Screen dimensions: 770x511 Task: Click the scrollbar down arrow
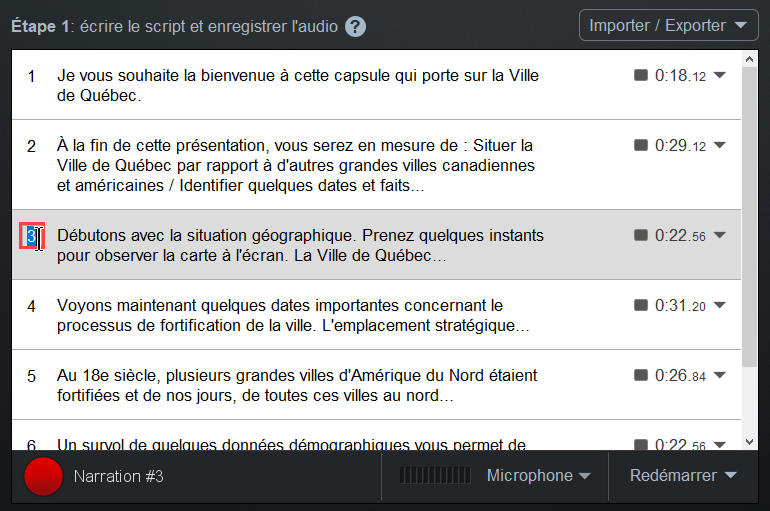pos(749,442)
